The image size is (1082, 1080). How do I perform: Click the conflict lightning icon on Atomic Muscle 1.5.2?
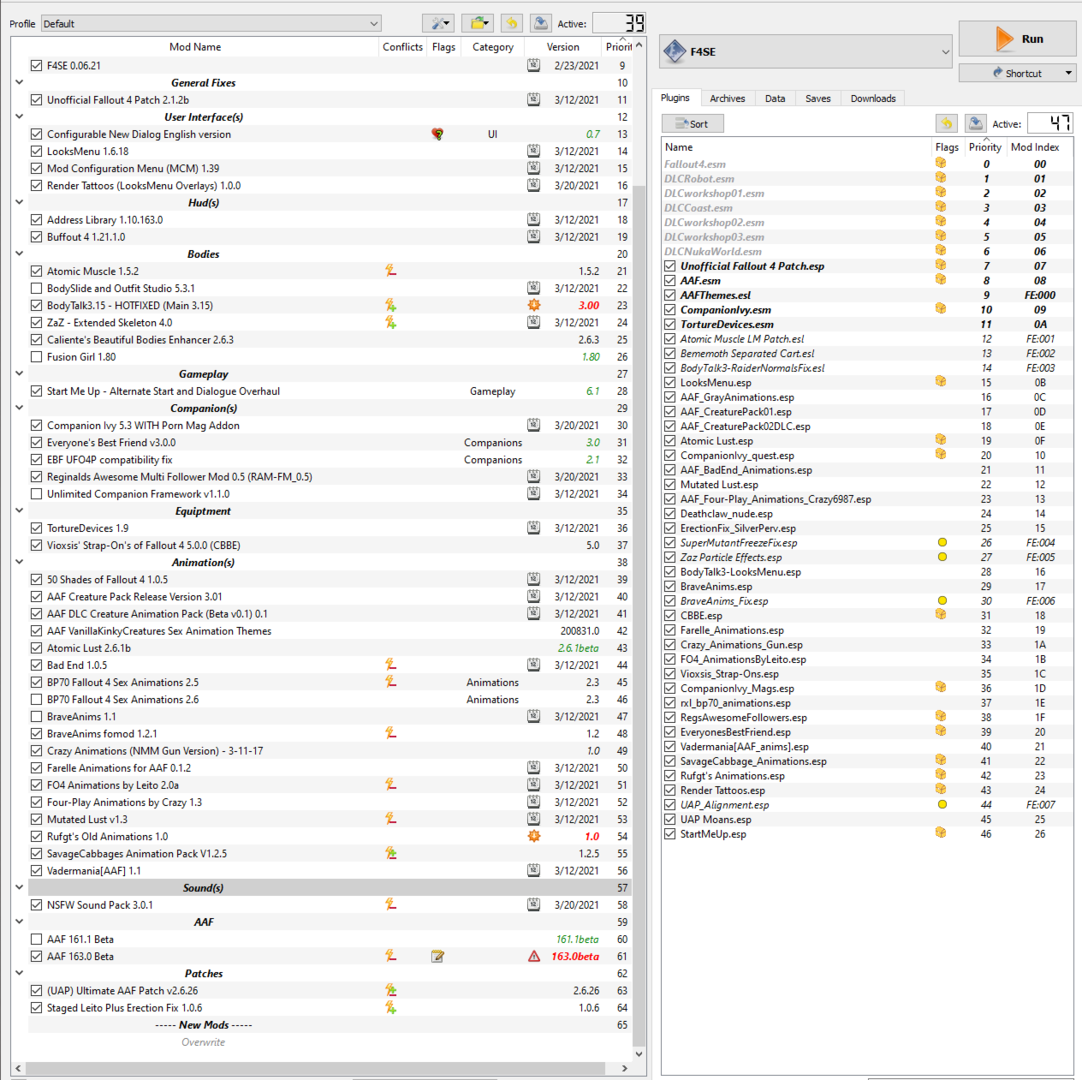(x=391, y=271)
